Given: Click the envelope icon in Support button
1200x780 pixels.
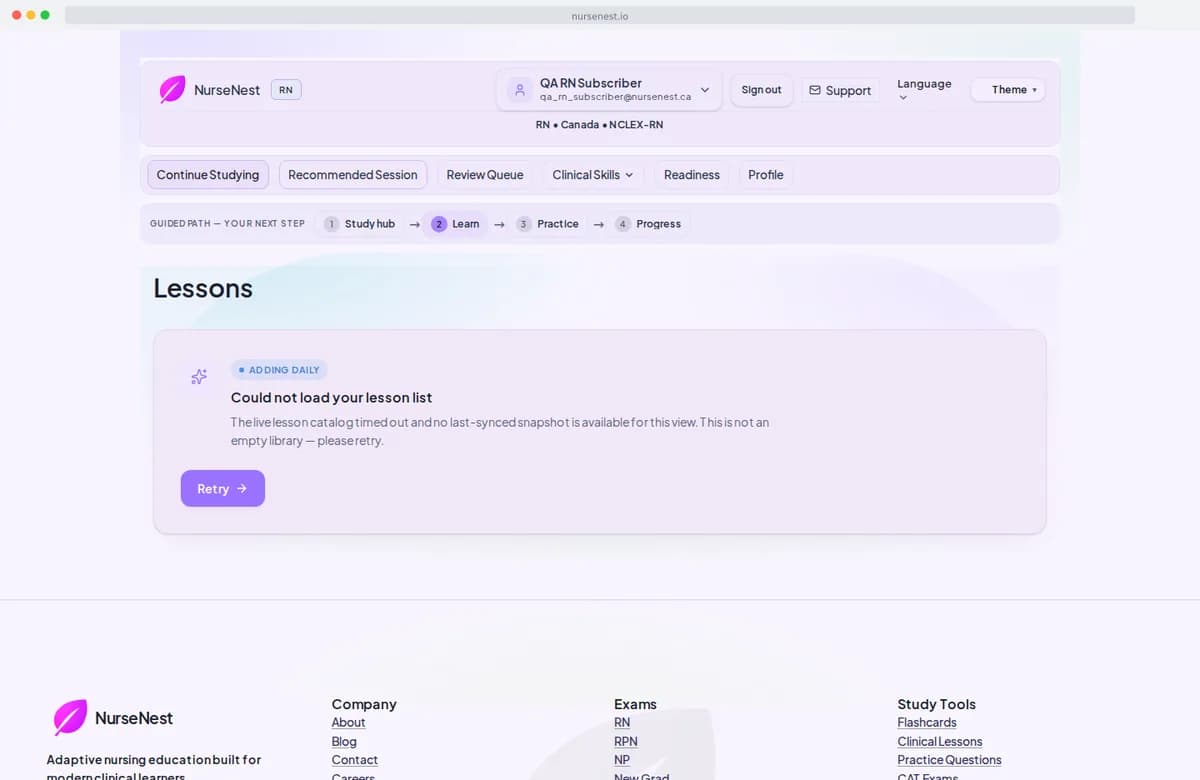Looking at the screenshot, I should (815, 90).
